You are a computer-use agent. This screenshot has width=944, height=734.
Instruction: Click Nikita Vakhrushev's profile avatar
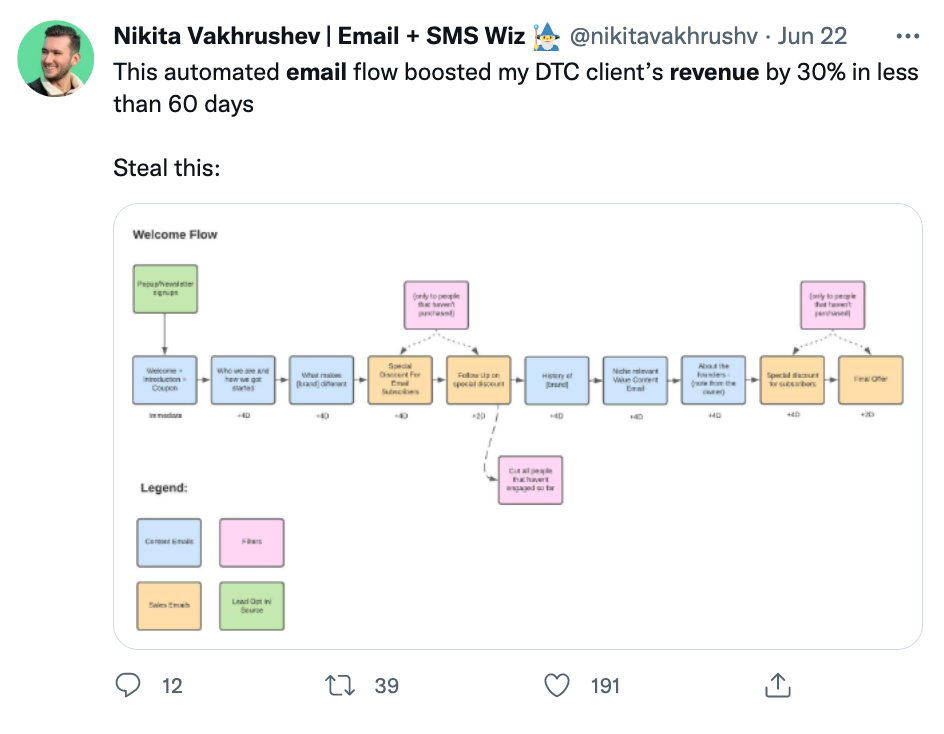click(x=57, y=58)
